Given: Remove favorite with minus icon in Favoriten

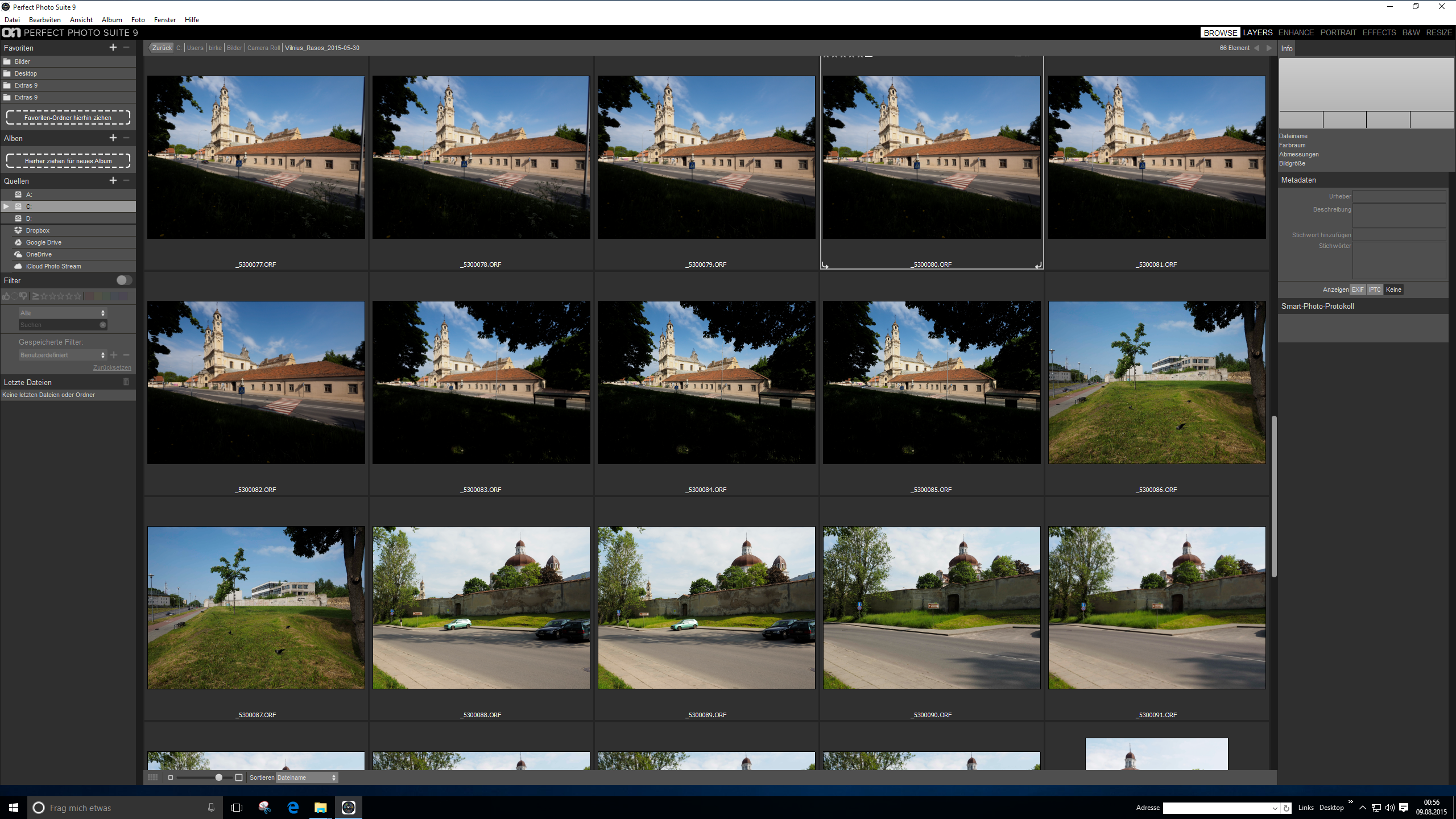Looking at the screenshot, I should click(126, 48).
